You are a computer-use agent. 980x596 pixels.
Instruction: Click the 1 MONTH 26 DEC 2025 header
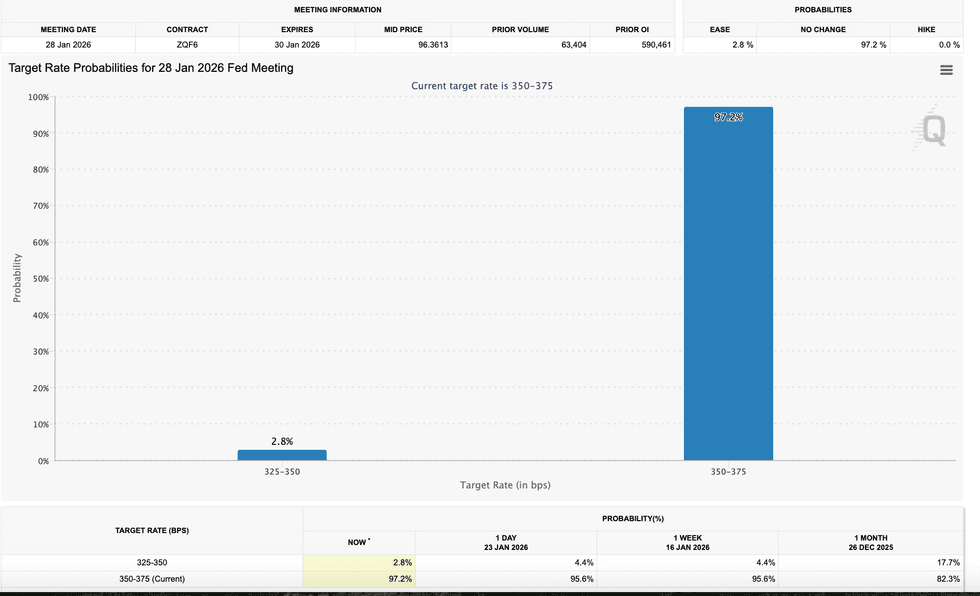[872, 542]
